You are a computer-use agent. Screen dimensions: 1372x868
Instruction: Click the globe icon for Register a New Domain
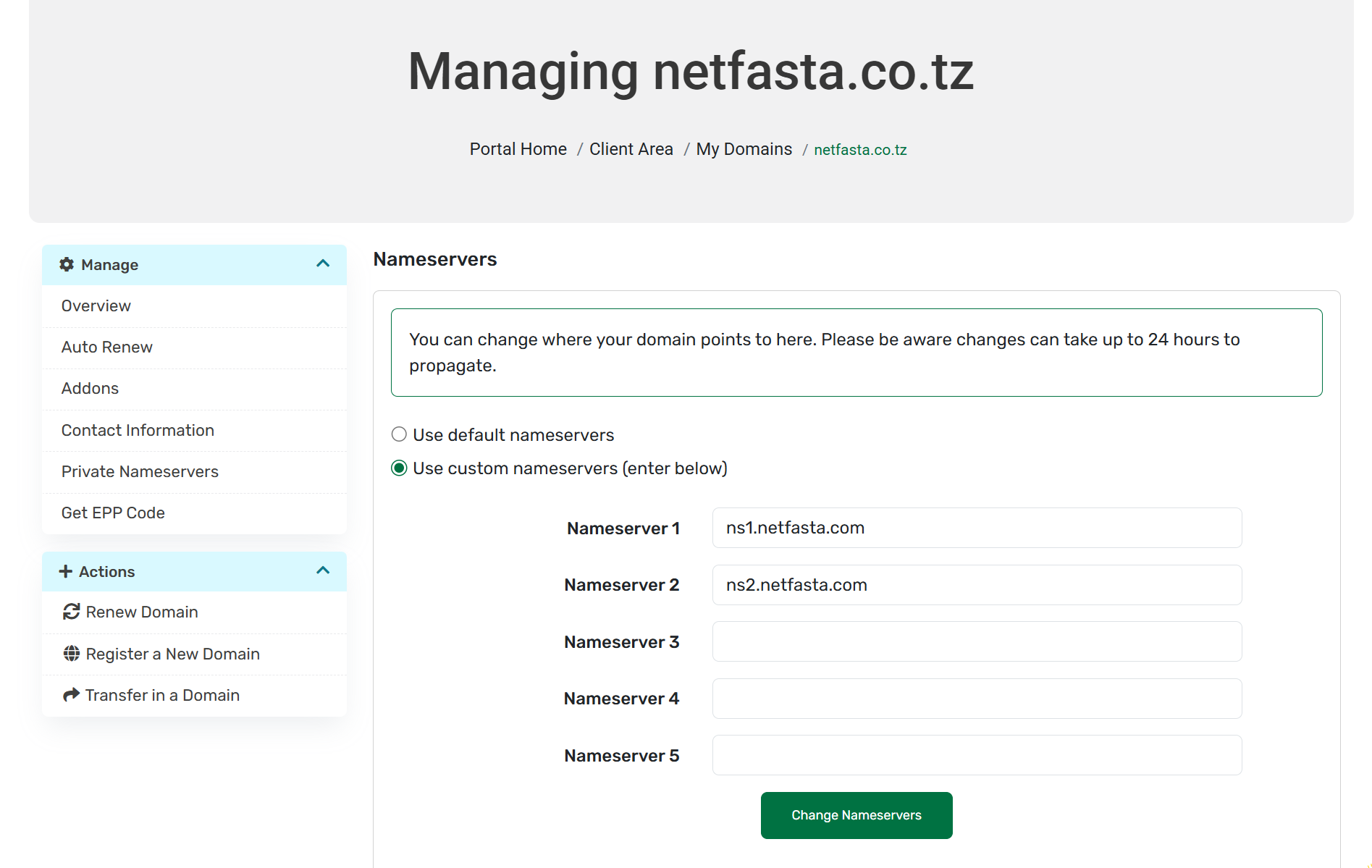pos(71,654)
